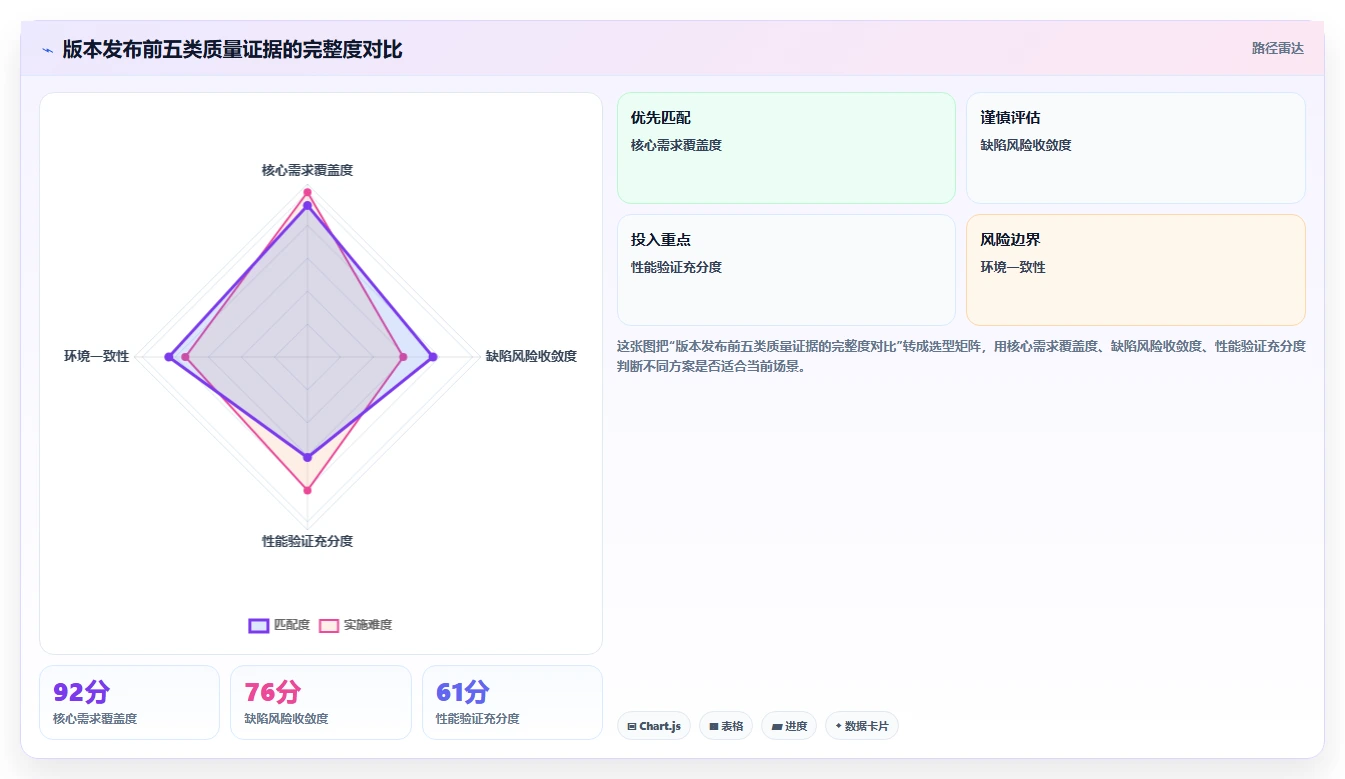Image resolution: width=1345 pixels, height=779 pixels.
Task: Select the 61分 stat card
Action: pyautogui.click(x=512, y=703)
